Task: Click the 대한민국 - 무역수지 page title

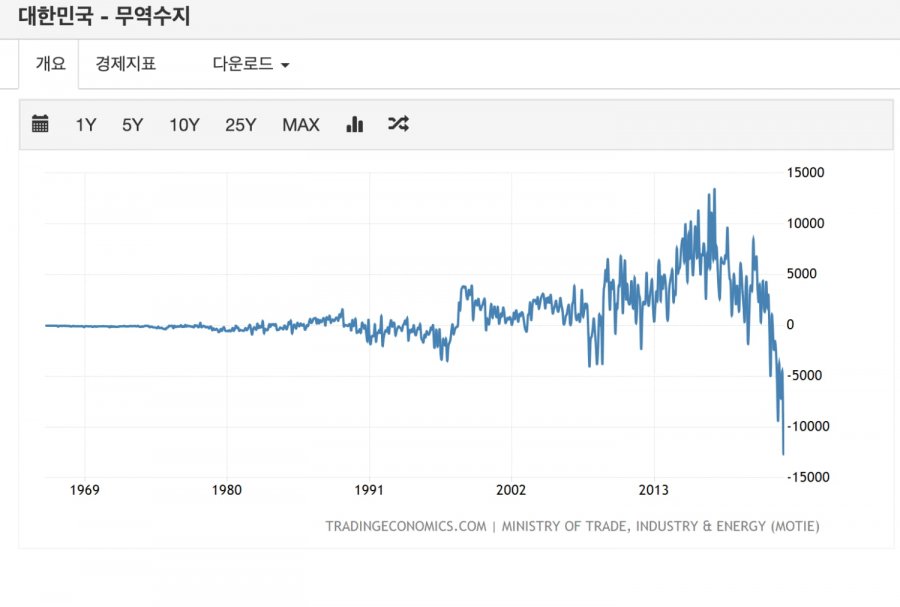Action: (x=104, y=16)
